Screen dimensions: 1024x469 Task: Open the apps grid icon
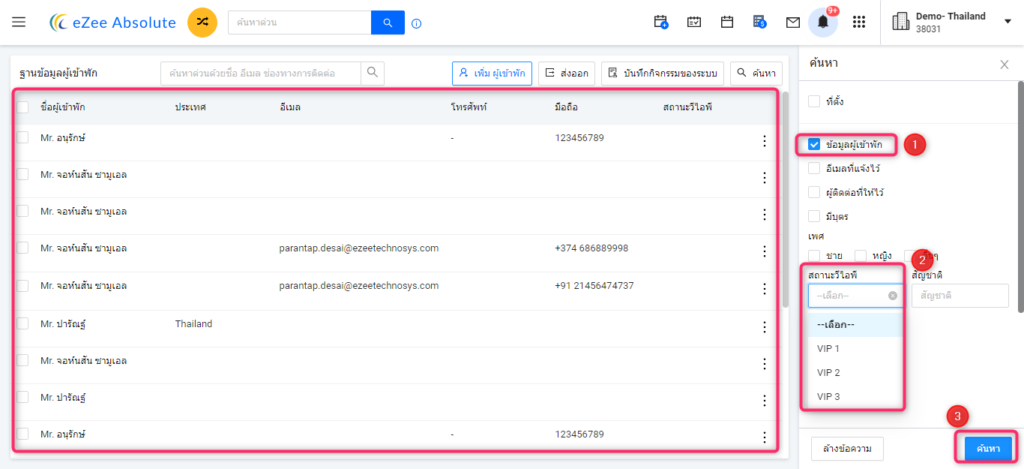point(859,22)
